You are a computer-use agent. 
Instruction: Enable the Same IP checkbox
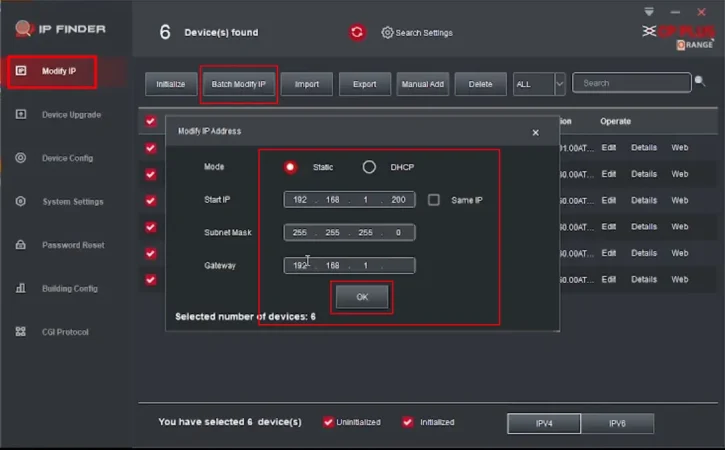(434, 200)
